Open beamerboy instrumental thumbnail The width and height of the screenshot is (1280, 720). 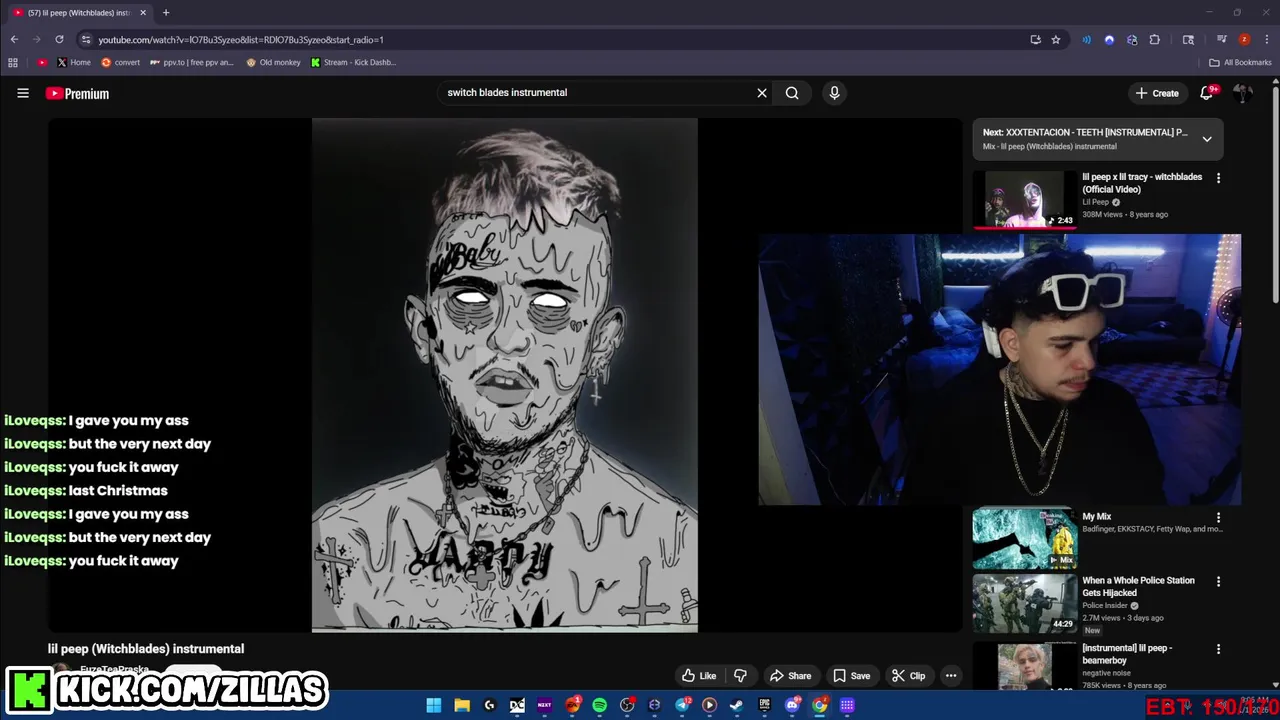1025,666
